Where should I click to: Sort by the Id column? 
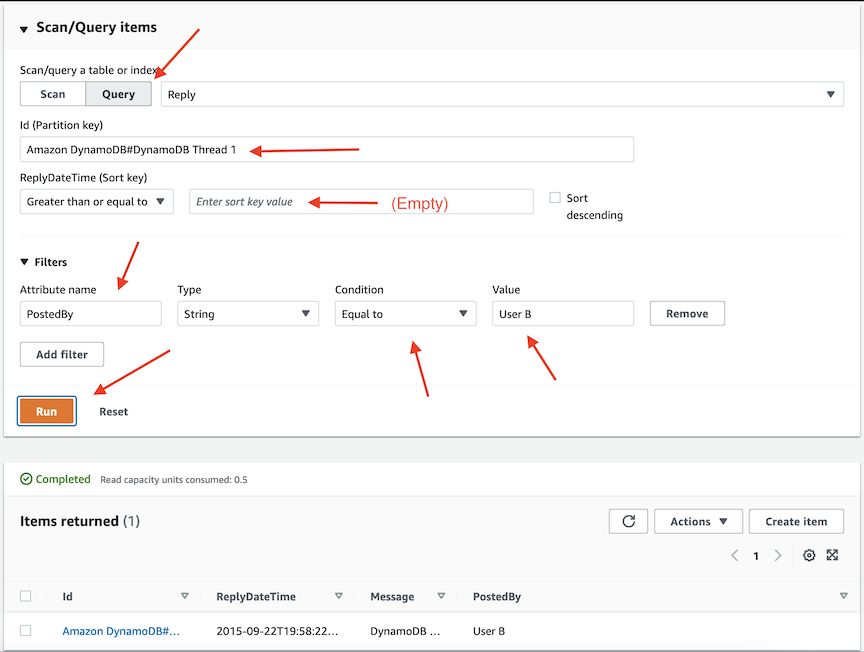tap(185, 596)
